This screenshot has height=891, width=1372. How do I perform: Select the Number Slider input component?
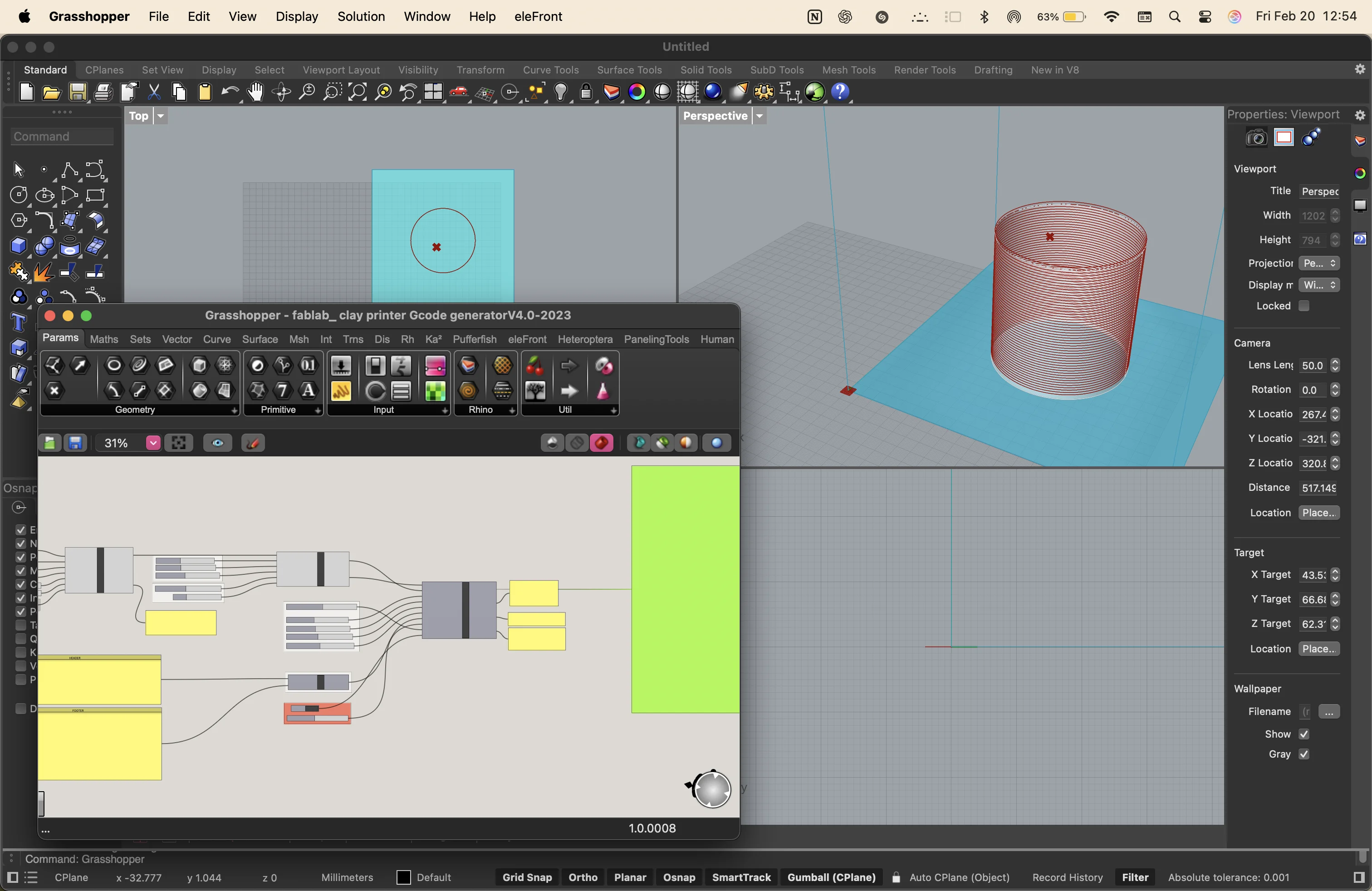click(x=341, y=365)
